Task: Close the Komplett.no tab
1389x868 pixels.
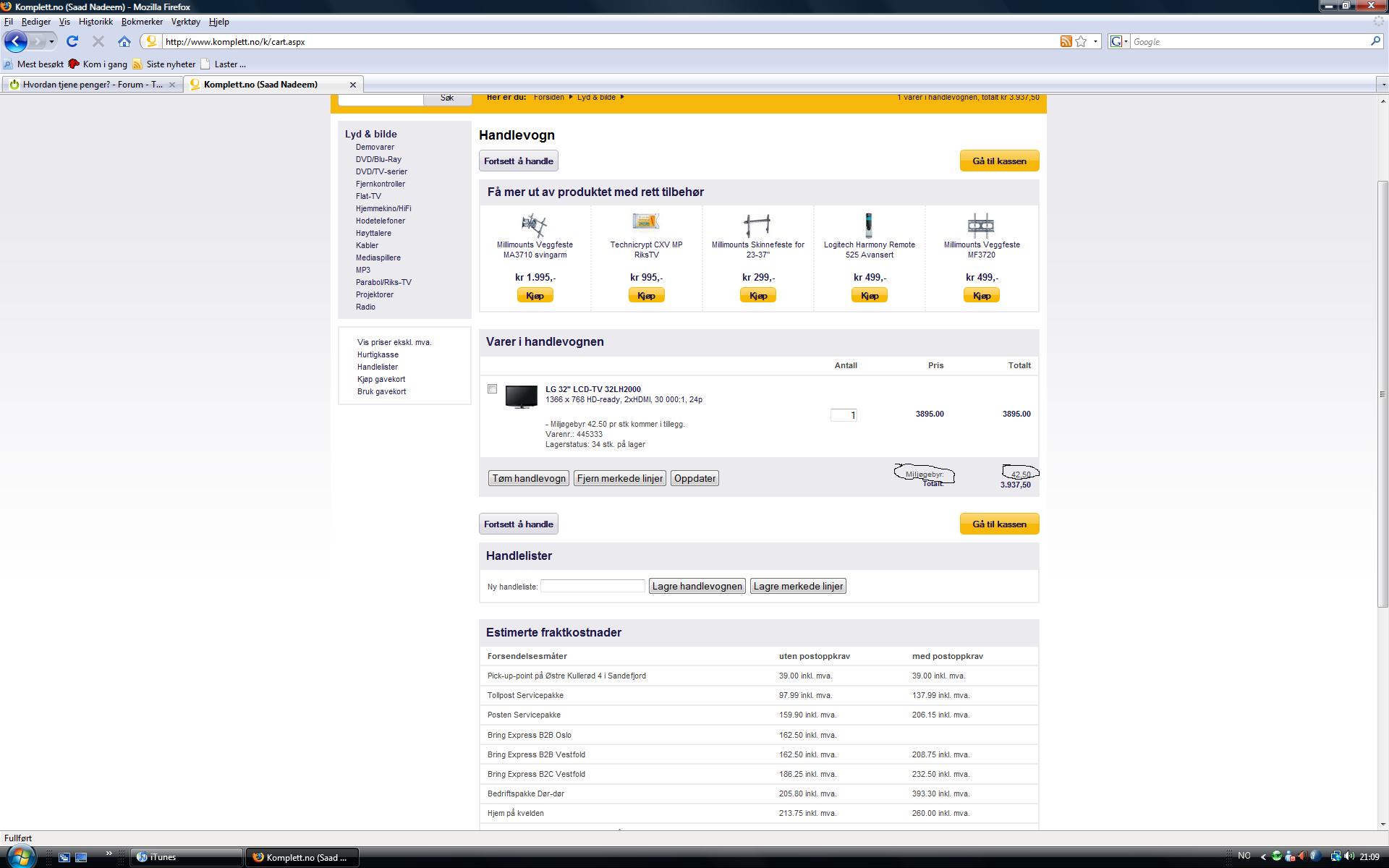Action: pyautogui.click(x=352, y=85)
